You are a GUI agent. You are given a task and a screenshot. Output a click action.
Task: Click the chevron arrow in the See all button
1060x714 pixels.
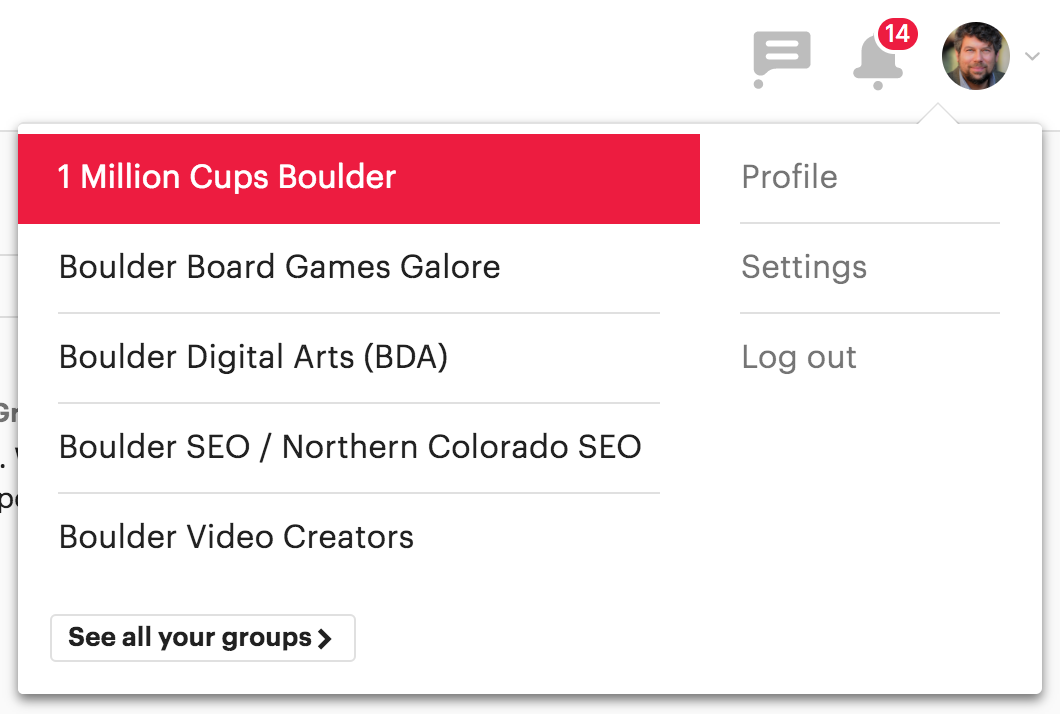click(327, 638)
